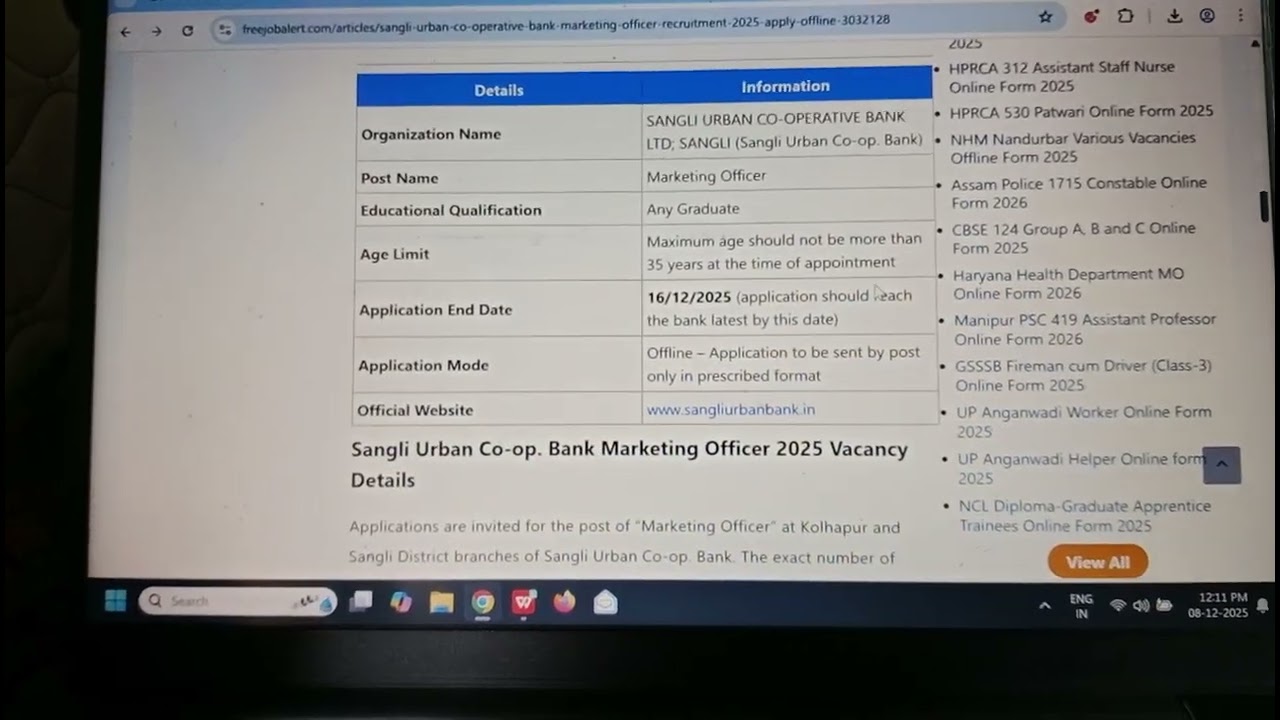Image resolution: width=1280 pixels, height=720 pixels.
Task: Click the Educational Qualification row label
Action: click(451, 210)
